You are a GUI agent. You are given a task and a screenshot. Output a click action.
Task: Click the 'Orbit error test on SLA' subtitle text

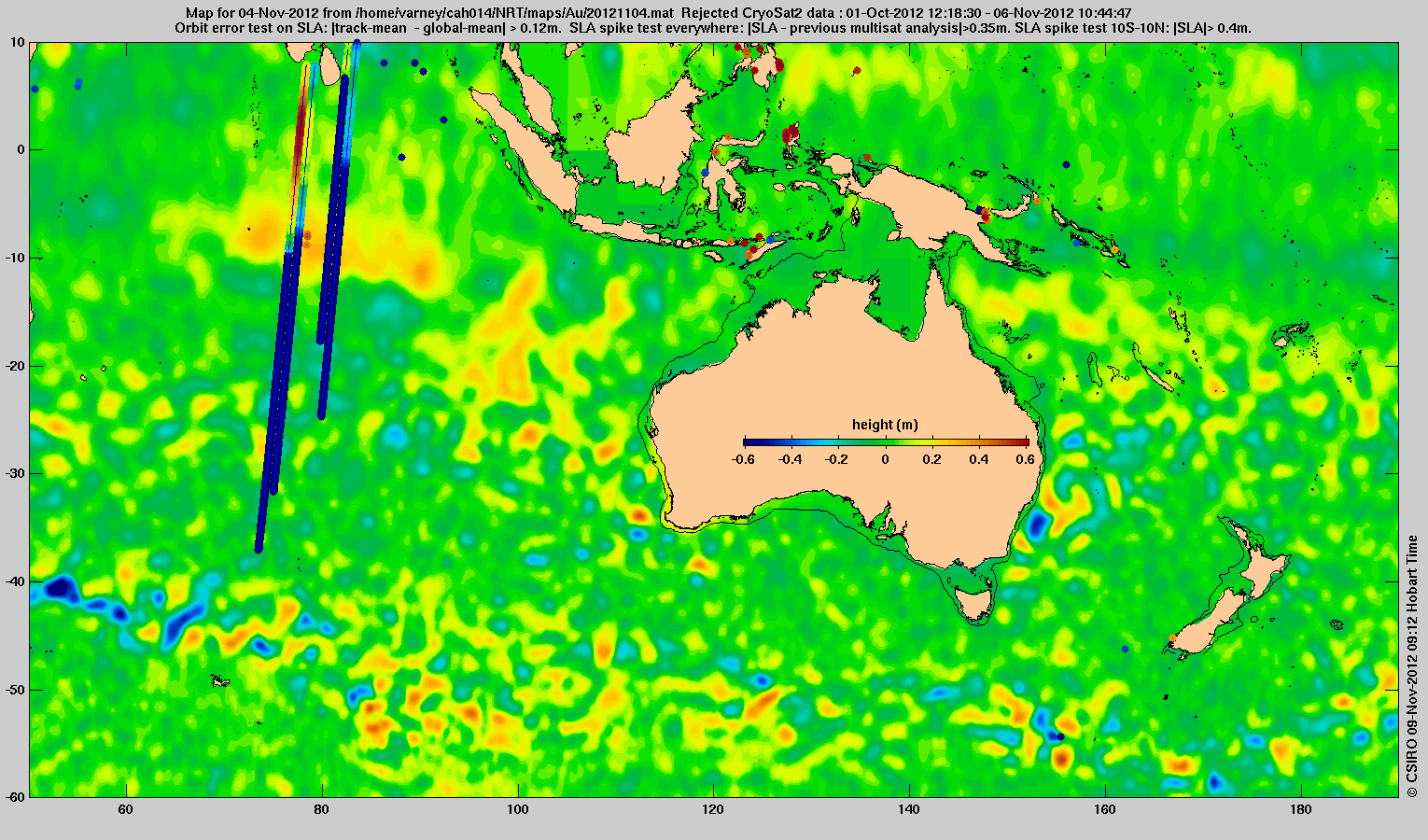click(x=250, y=28)
